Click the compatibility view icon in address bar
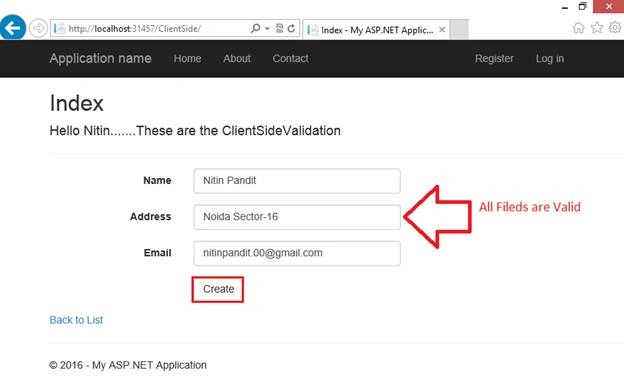Viewport: 624px width, 379px height. [279, 28]
